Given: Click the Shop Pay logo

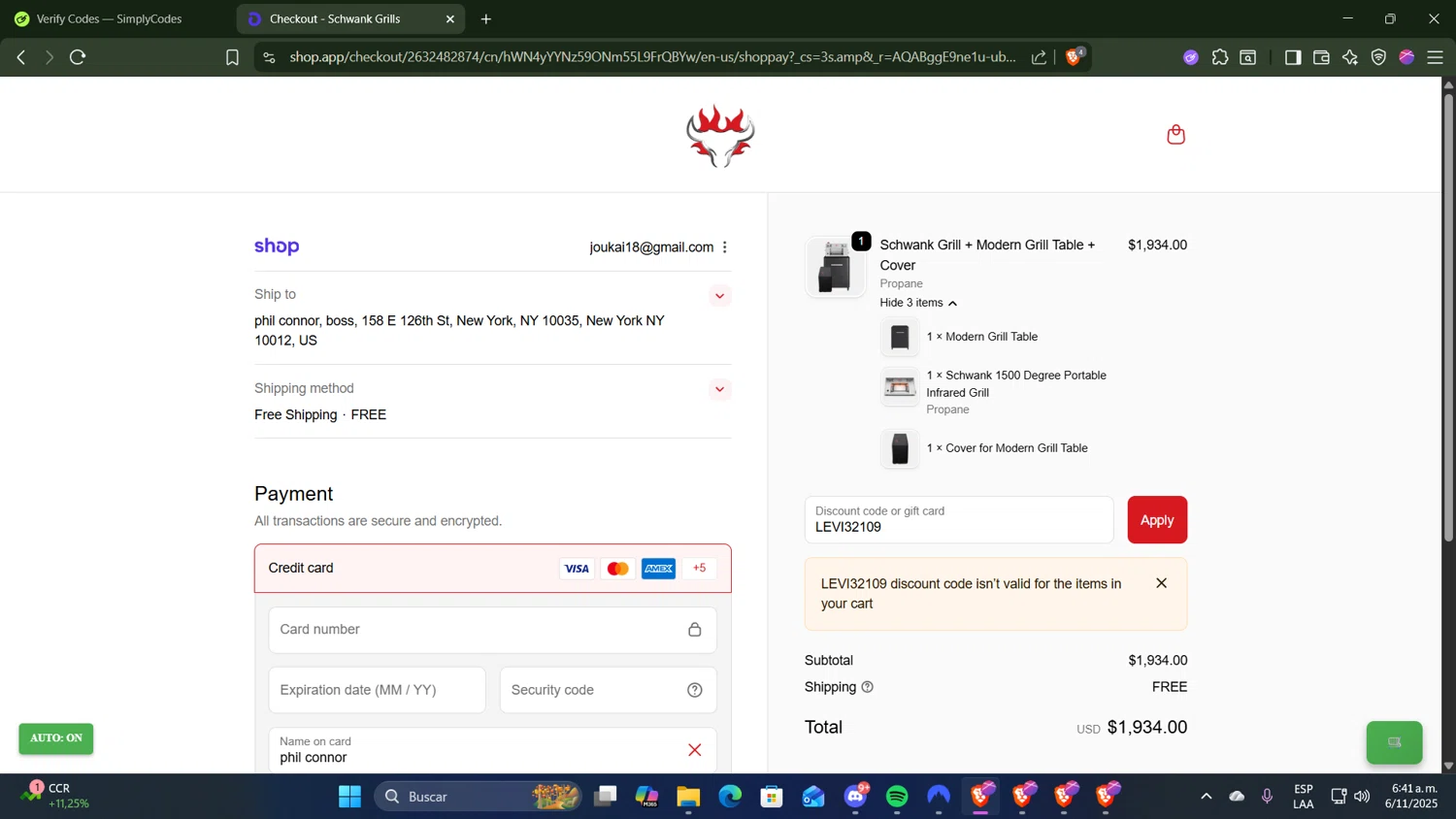Looking at the screenshot, I should [x=277, y=246].
